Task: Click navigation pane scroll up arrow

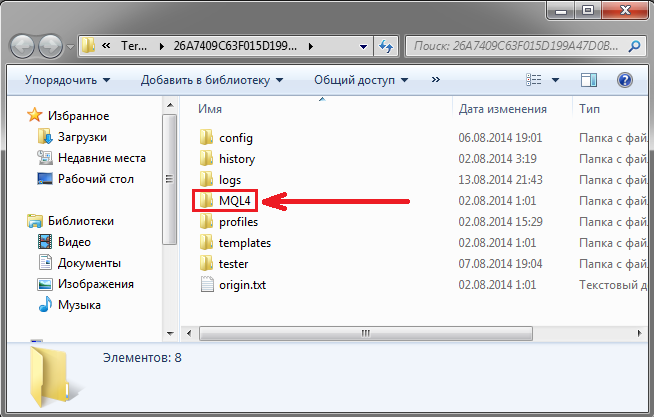Action: click(x=170, y=105)
